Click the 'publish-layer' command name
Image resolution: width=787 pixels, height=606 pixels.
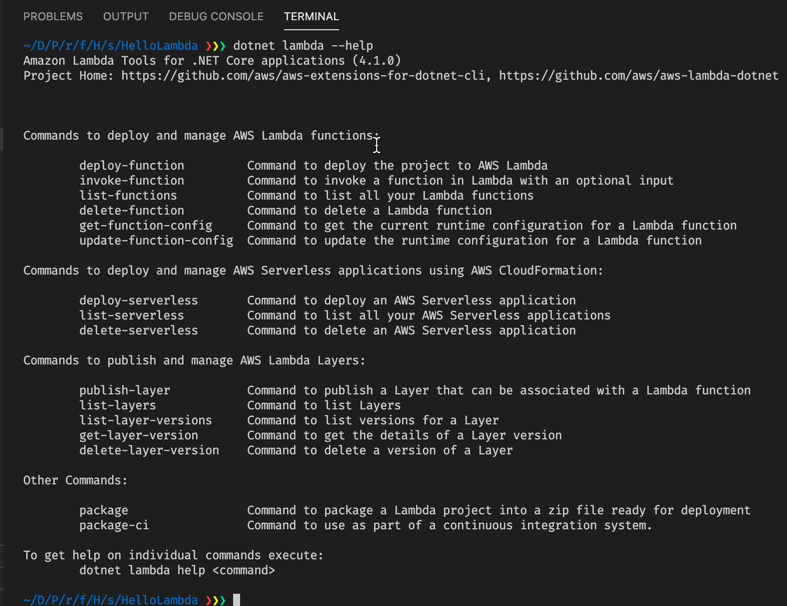click(x=124, y=391)
